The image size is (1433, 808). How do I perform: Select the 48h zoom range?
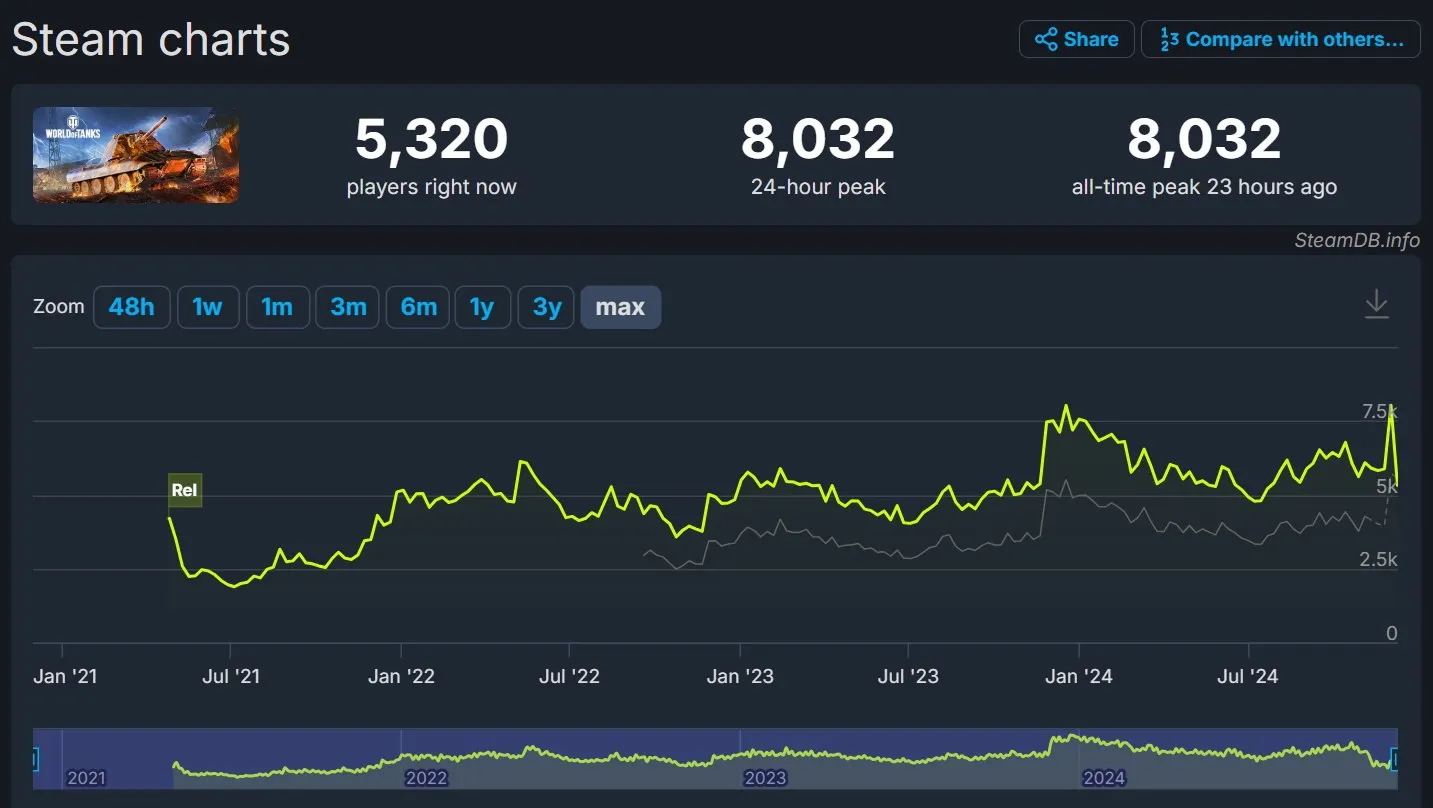pyautogui.click(x=131, y=307)
